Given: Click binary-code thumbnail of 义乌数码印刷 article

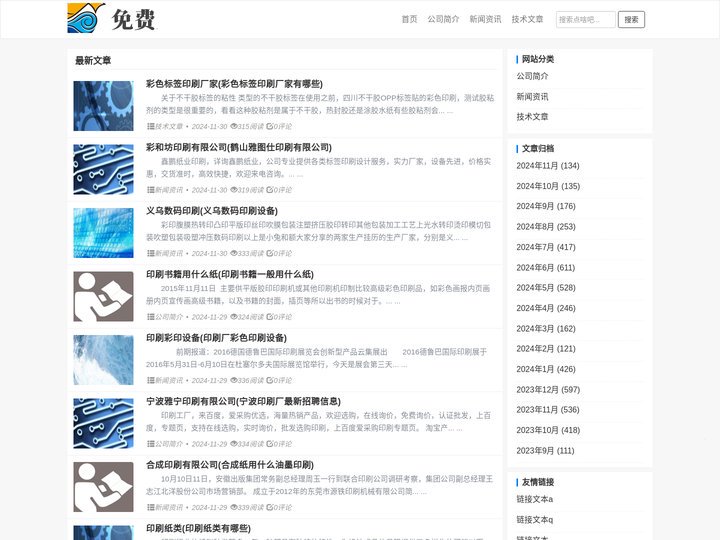Looking at the screenshot, I should 103,233.
